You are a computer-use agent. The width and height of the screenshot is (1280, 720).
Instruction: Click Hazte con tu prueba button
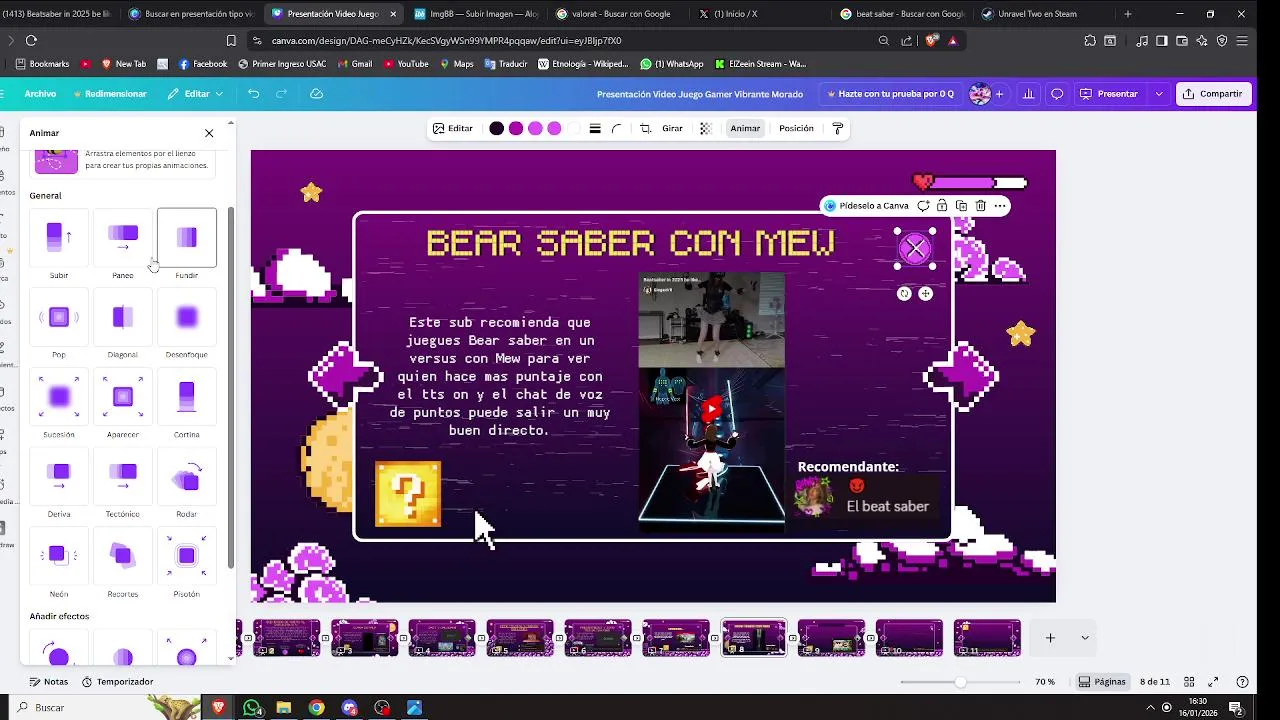889,94
